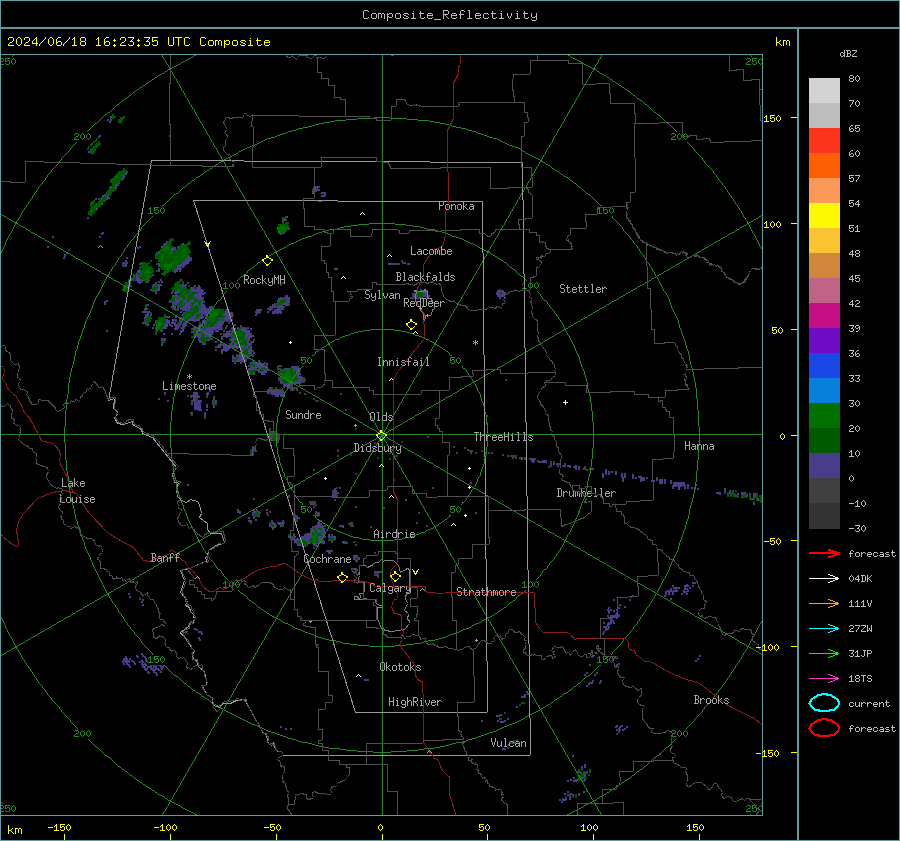The width and height of the screenshot is (900, 841).
Task: Click the Okotoks label
Action: coord(400,666)
